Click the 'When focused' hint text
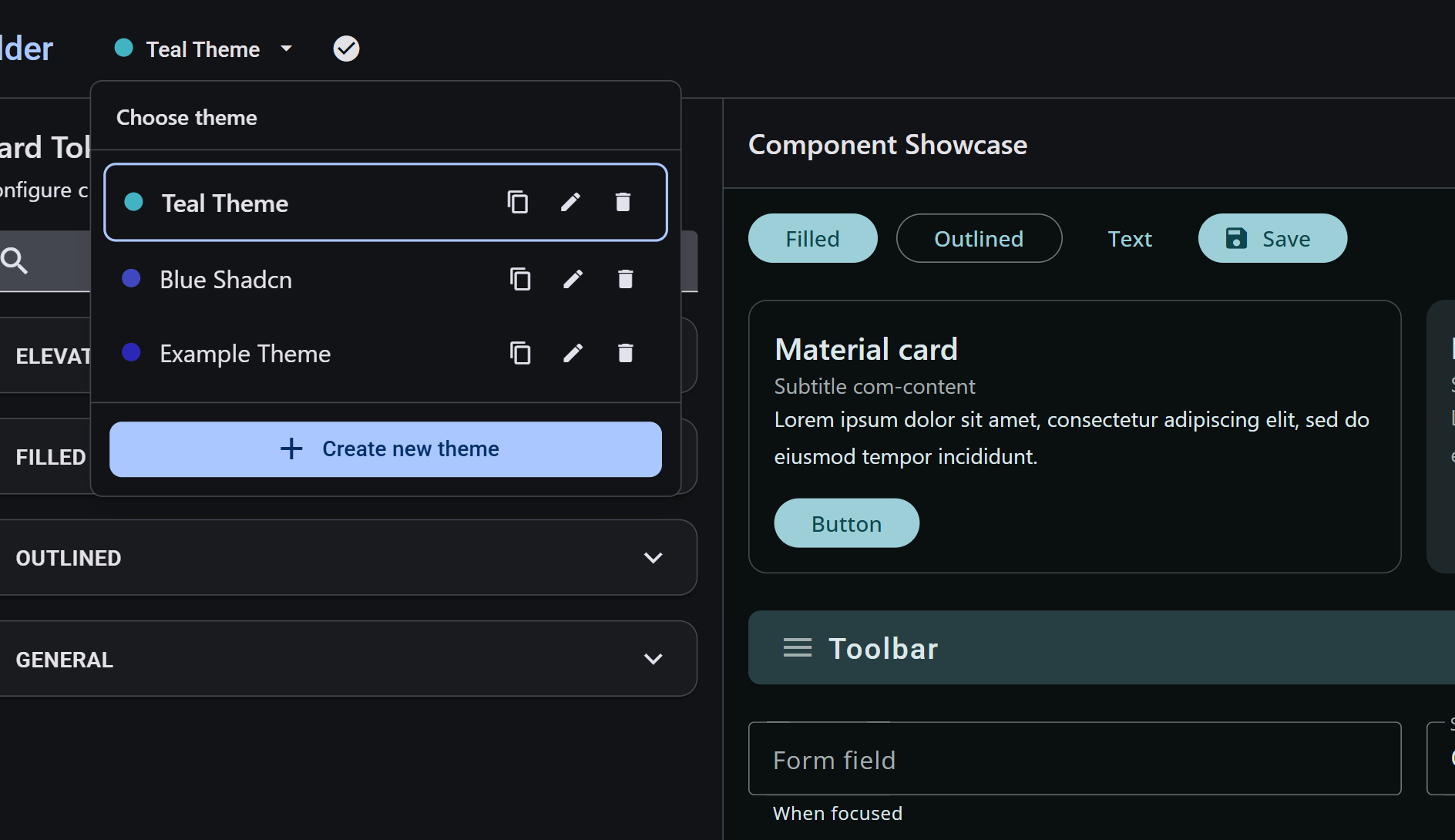 [x=838, y=813]
